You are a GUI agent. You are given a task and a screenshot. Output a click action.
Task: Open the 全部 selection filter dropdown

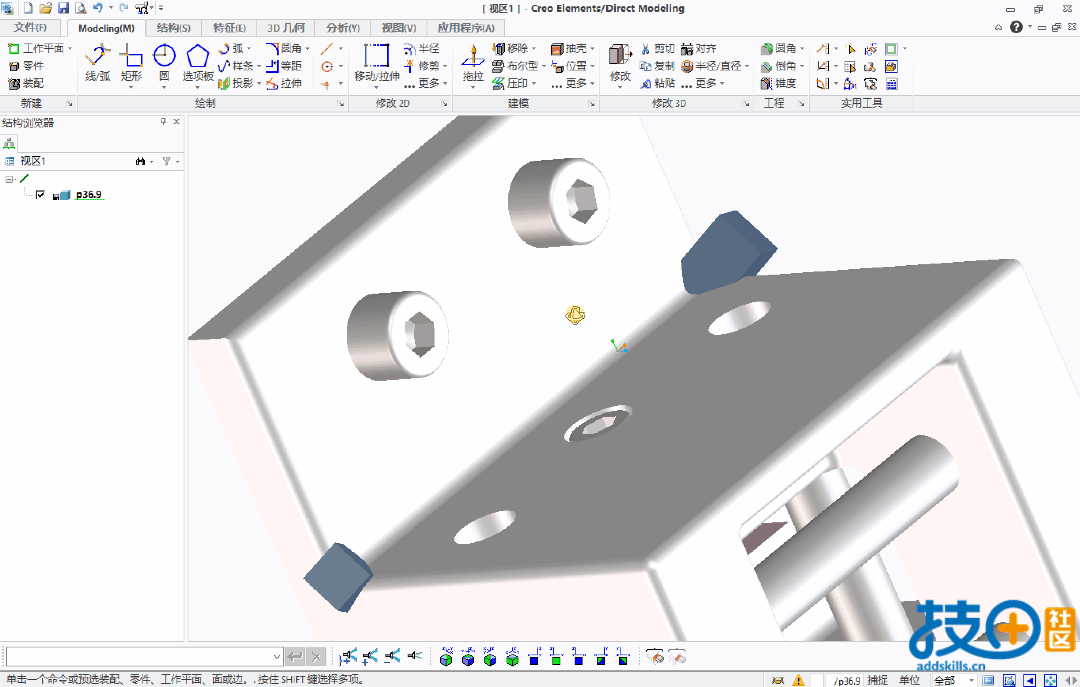click(x=971, y=680)
